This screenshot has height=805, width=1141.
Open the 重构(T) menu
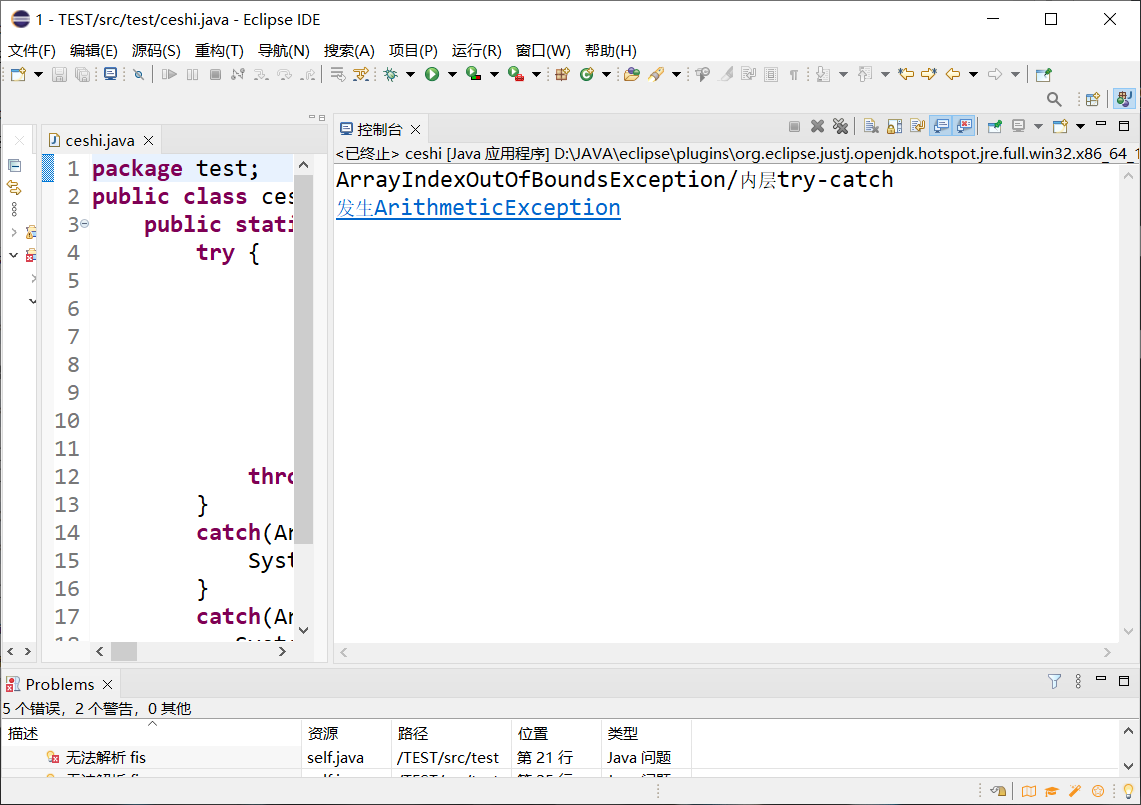tap(219, 51)
